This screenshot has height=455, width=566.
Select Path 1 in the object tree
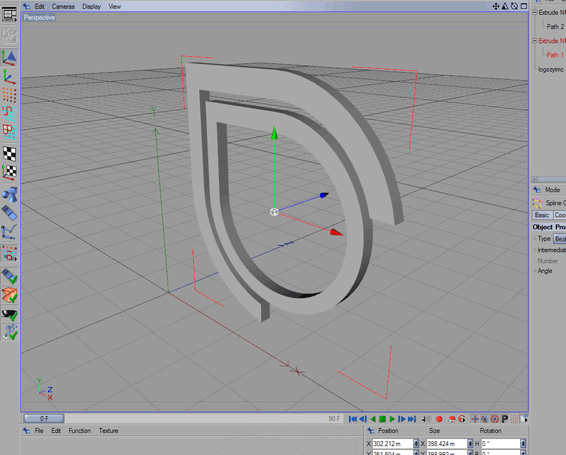[555, 55]
